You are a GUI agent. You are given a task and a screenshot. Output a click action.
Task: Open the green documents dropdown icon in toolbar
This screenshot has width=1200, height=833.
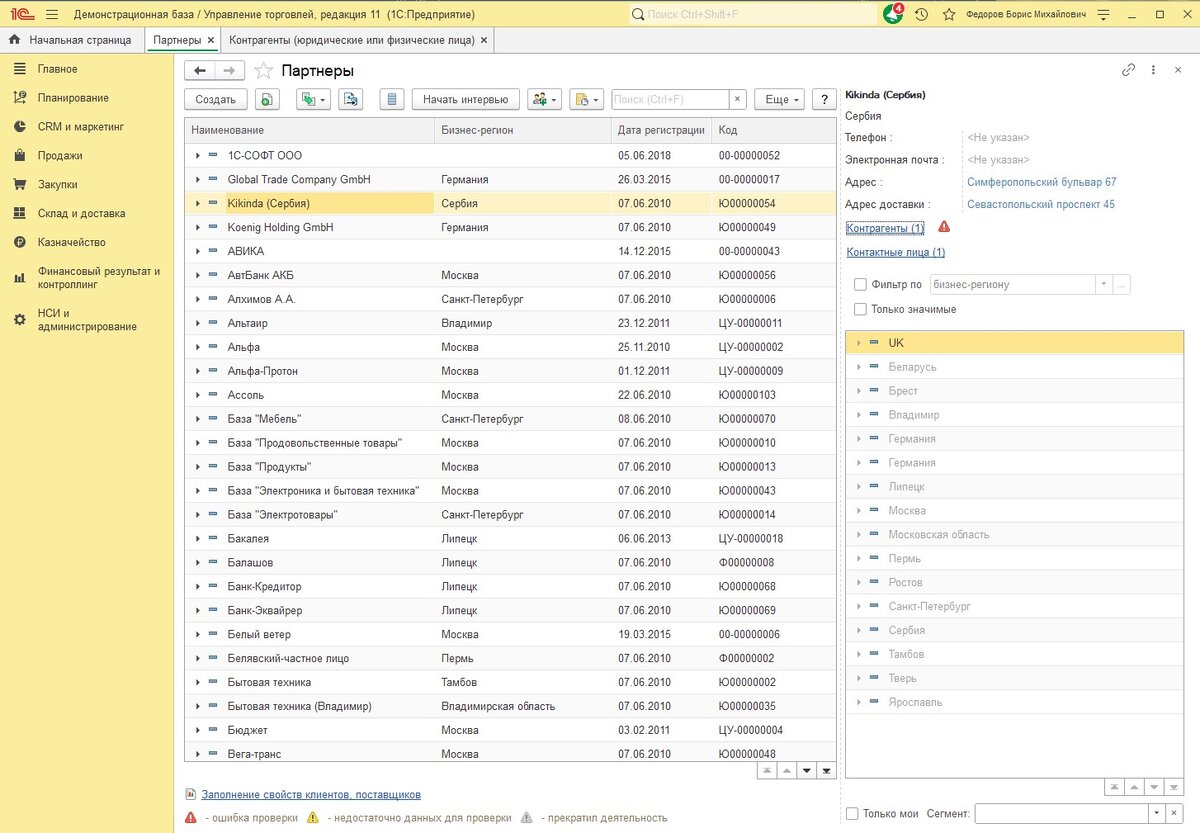tap(314, 99)
